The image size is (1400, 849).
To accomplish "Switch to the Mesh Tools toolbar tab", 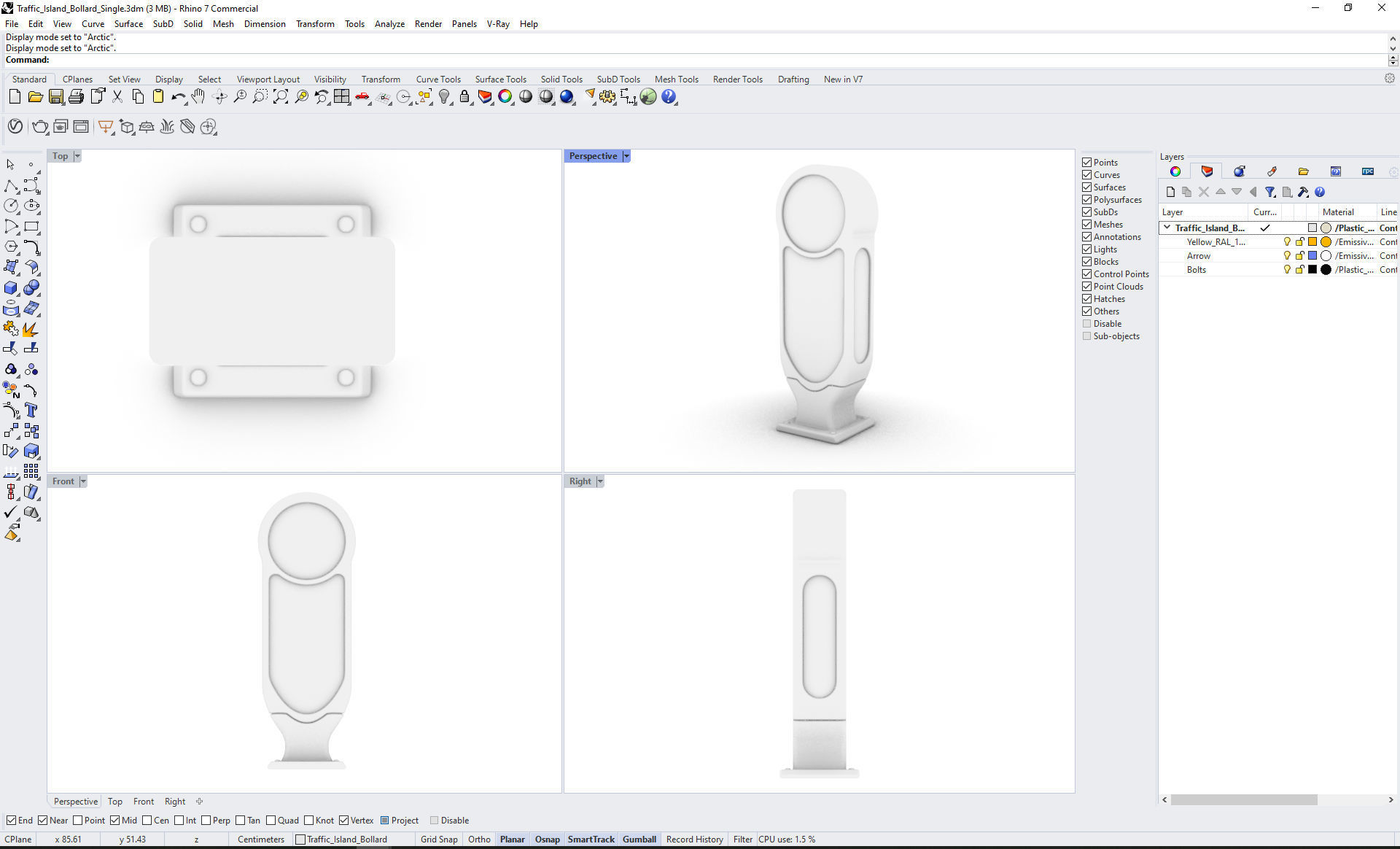I will pos(676,80).
